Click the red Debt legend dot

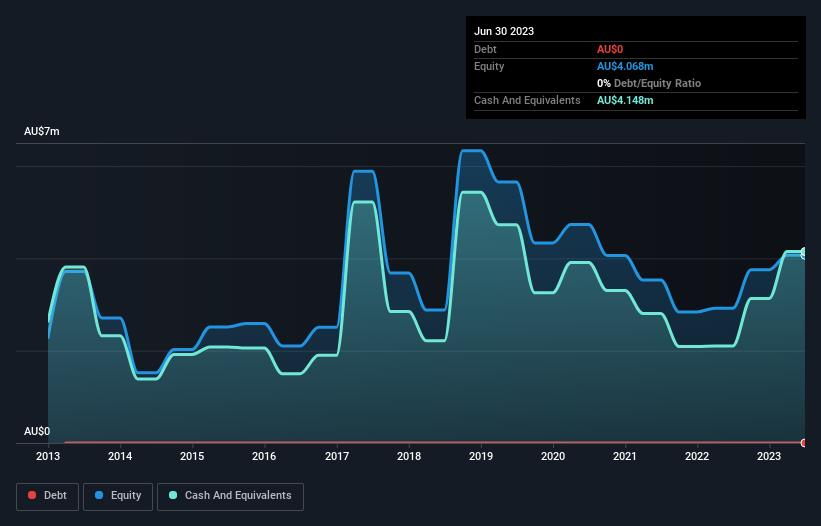point(32,495)
